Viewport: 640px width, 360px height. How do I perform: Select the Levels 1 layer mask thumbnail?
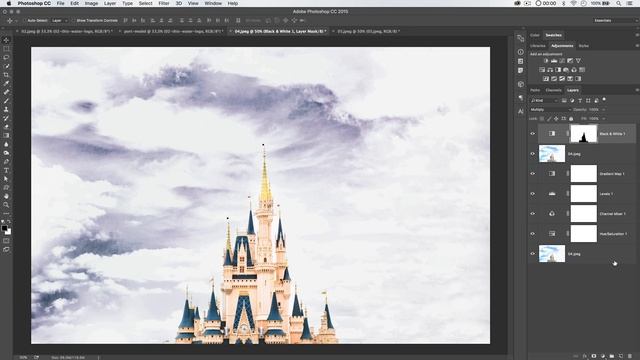pyautogui.click(x=583, y=193)
